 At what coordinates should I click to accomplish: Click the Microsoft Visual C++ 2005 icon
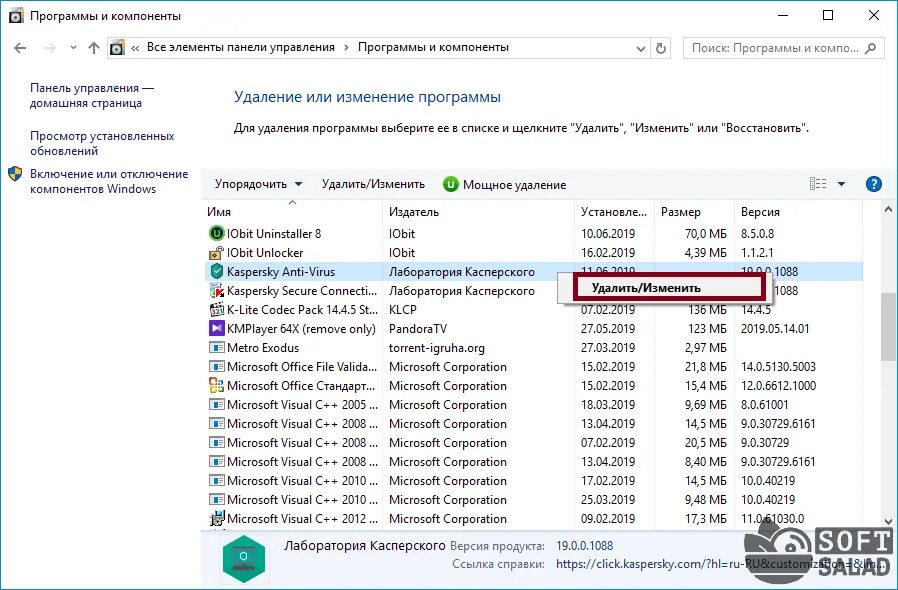[216, 404]
